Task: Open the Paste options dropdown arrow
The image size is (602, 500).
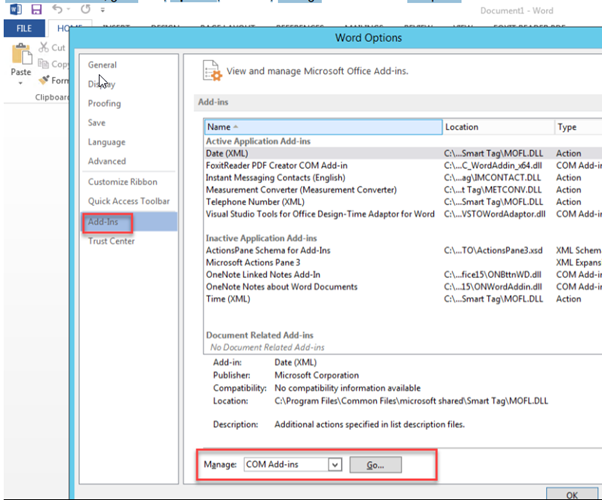Action: click(21, 83)
